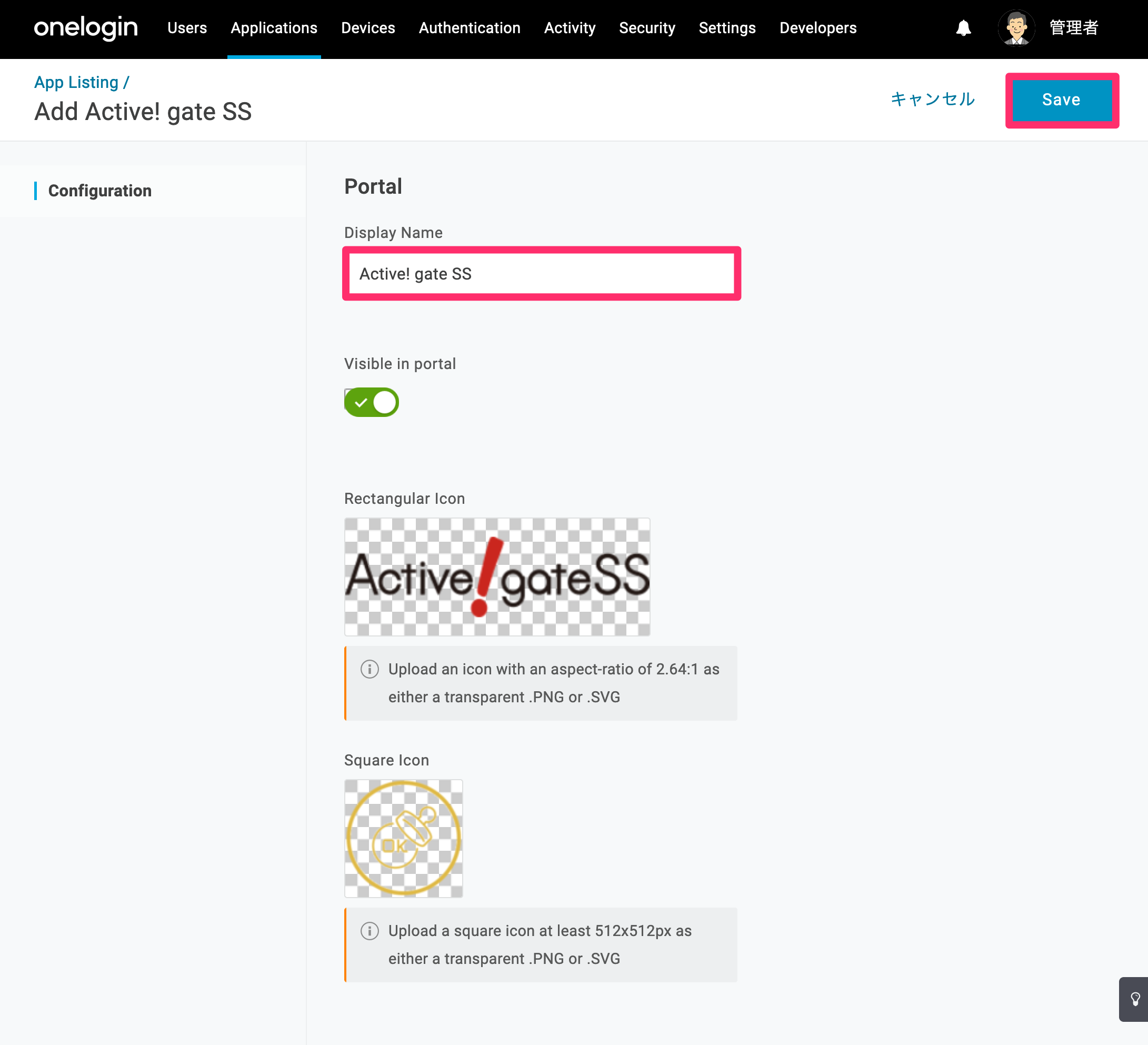Click the Add Active! gate SS page title

(143, 112)
